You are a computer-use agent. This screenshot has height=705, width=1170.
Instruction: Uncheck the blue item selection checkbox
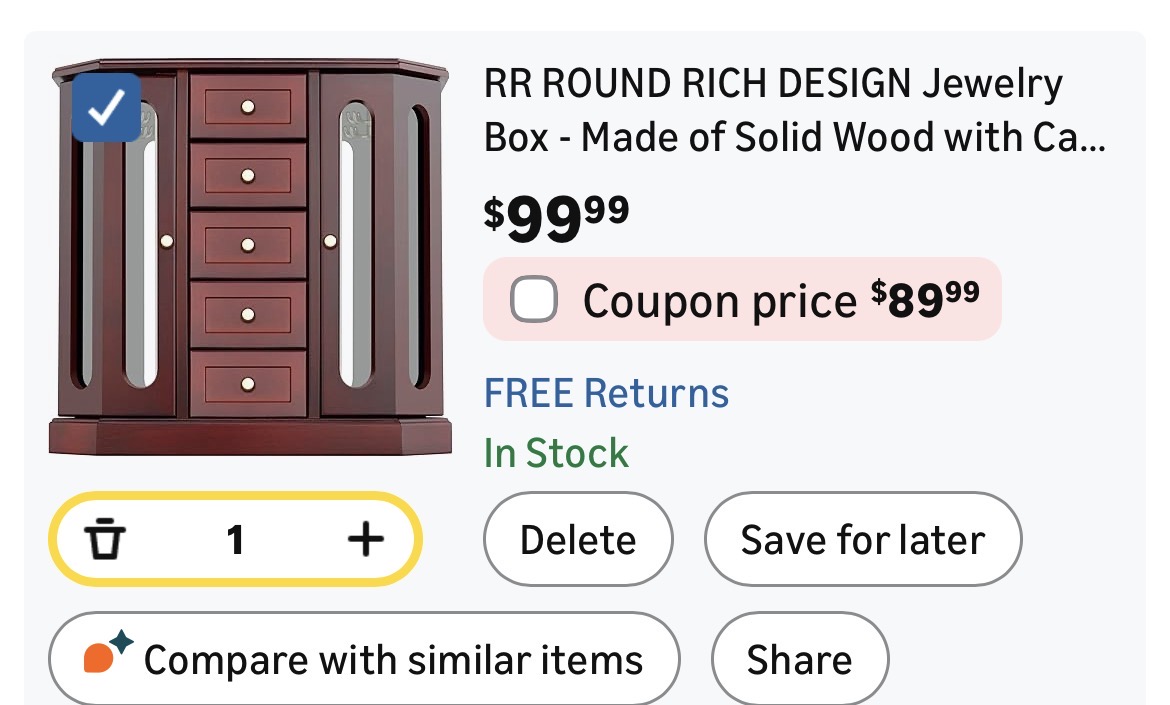coord(107,108)
